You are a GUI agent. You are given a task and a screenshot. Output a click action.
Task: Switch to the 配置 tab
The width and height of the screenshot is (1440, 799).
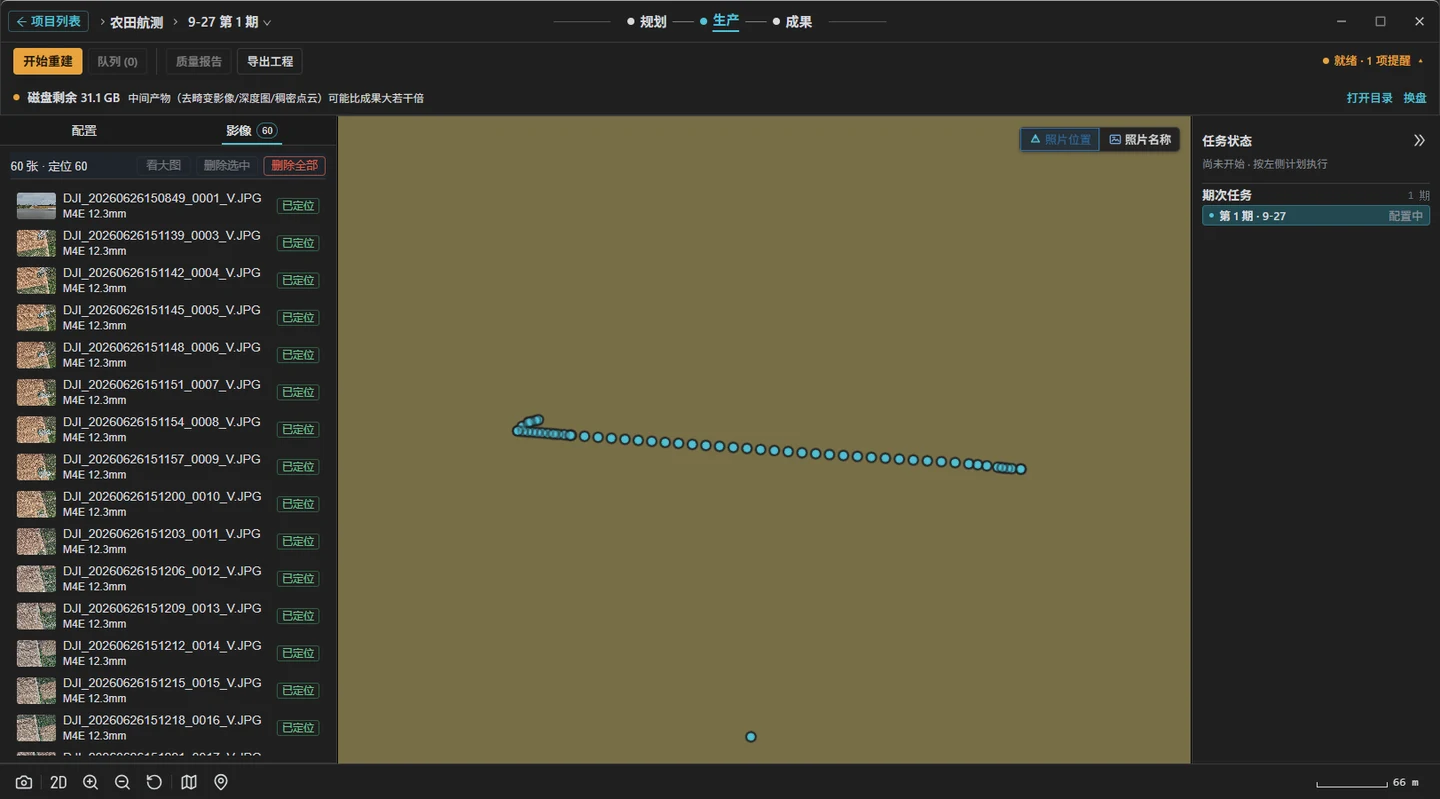[x=84, y=131]
